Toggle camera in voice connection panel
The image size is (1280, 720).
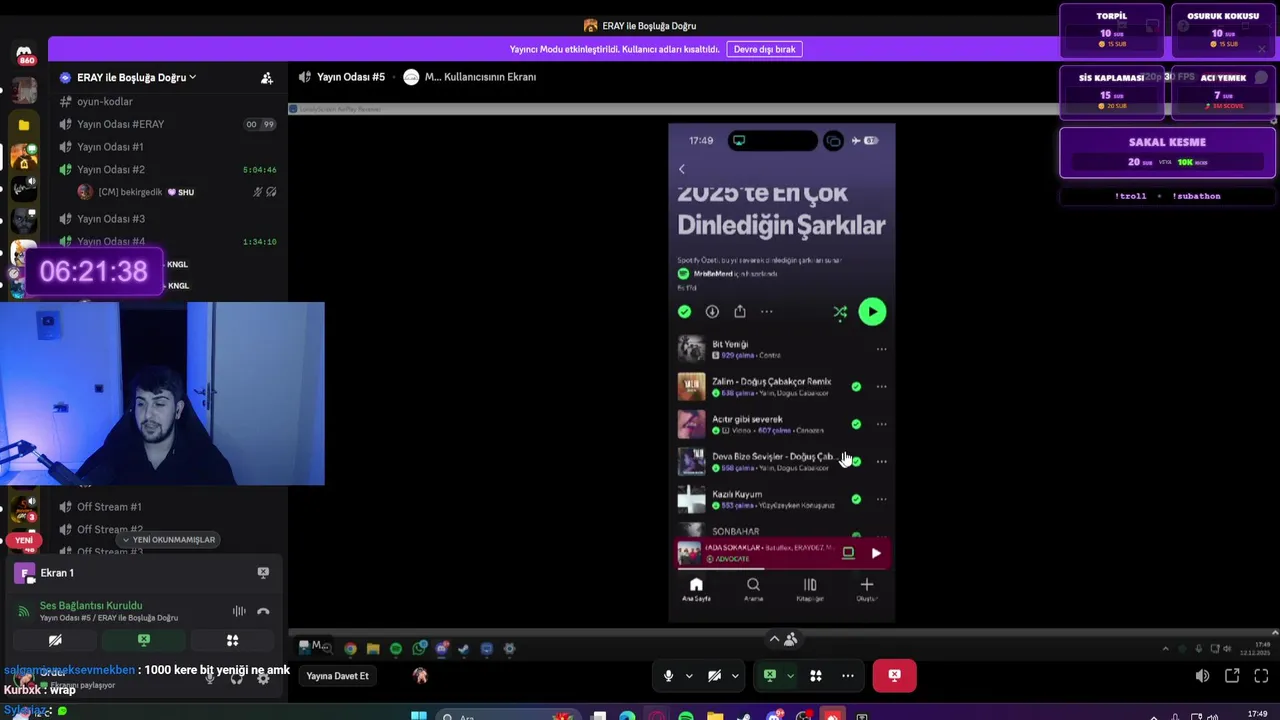point(55,641)
